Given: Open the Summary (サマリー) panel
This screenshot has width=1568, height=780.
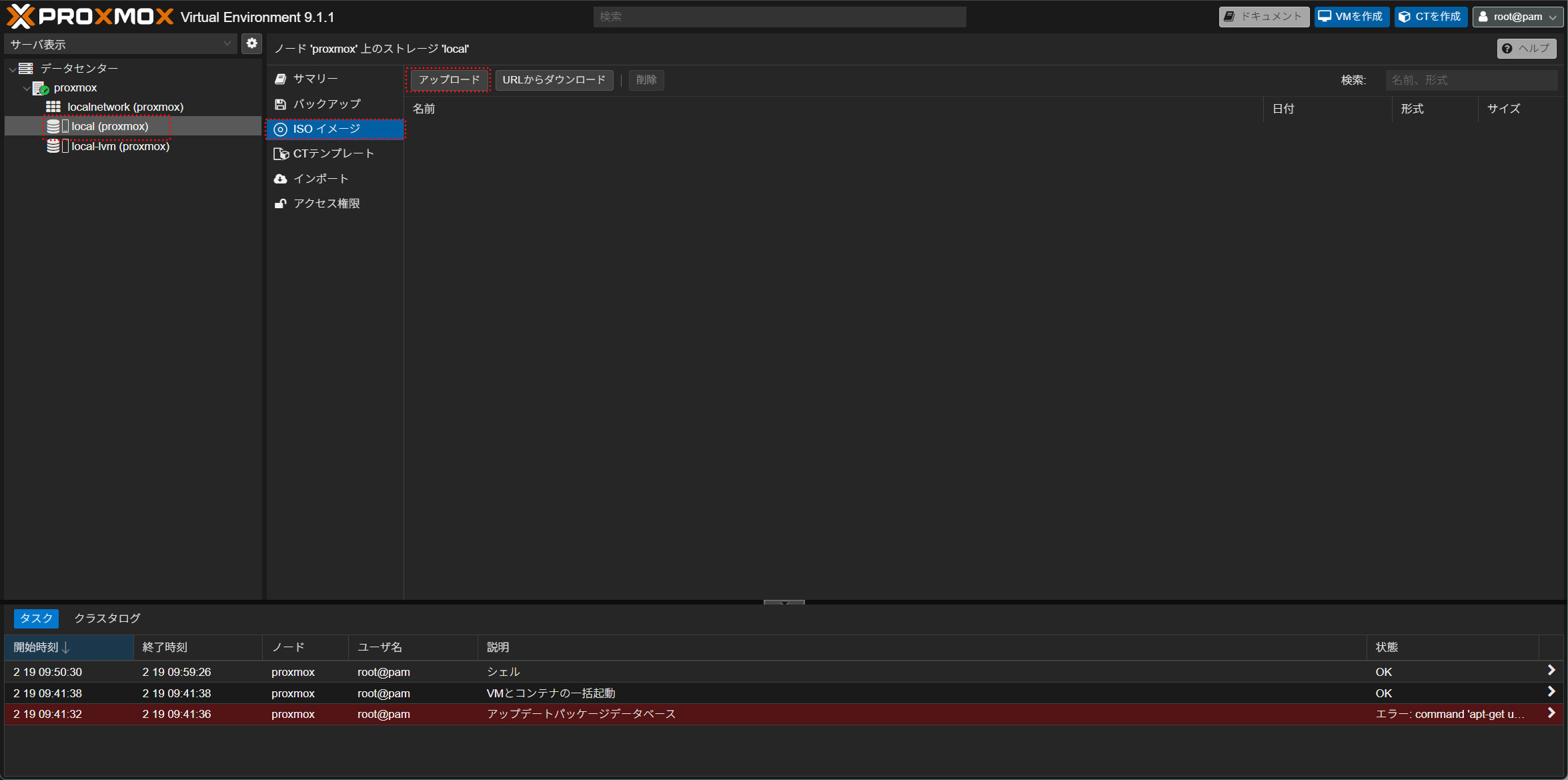Looking at the screenshot, I should (x=315, y=79).
